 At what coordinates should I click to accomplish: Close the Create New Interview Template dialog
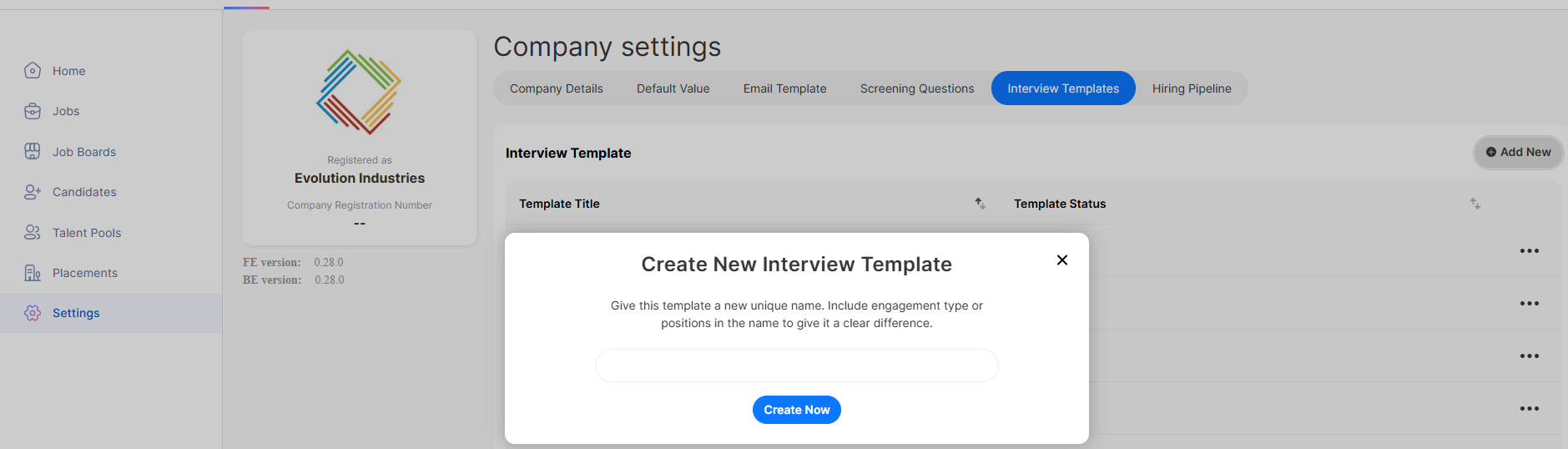[1062, 260]
